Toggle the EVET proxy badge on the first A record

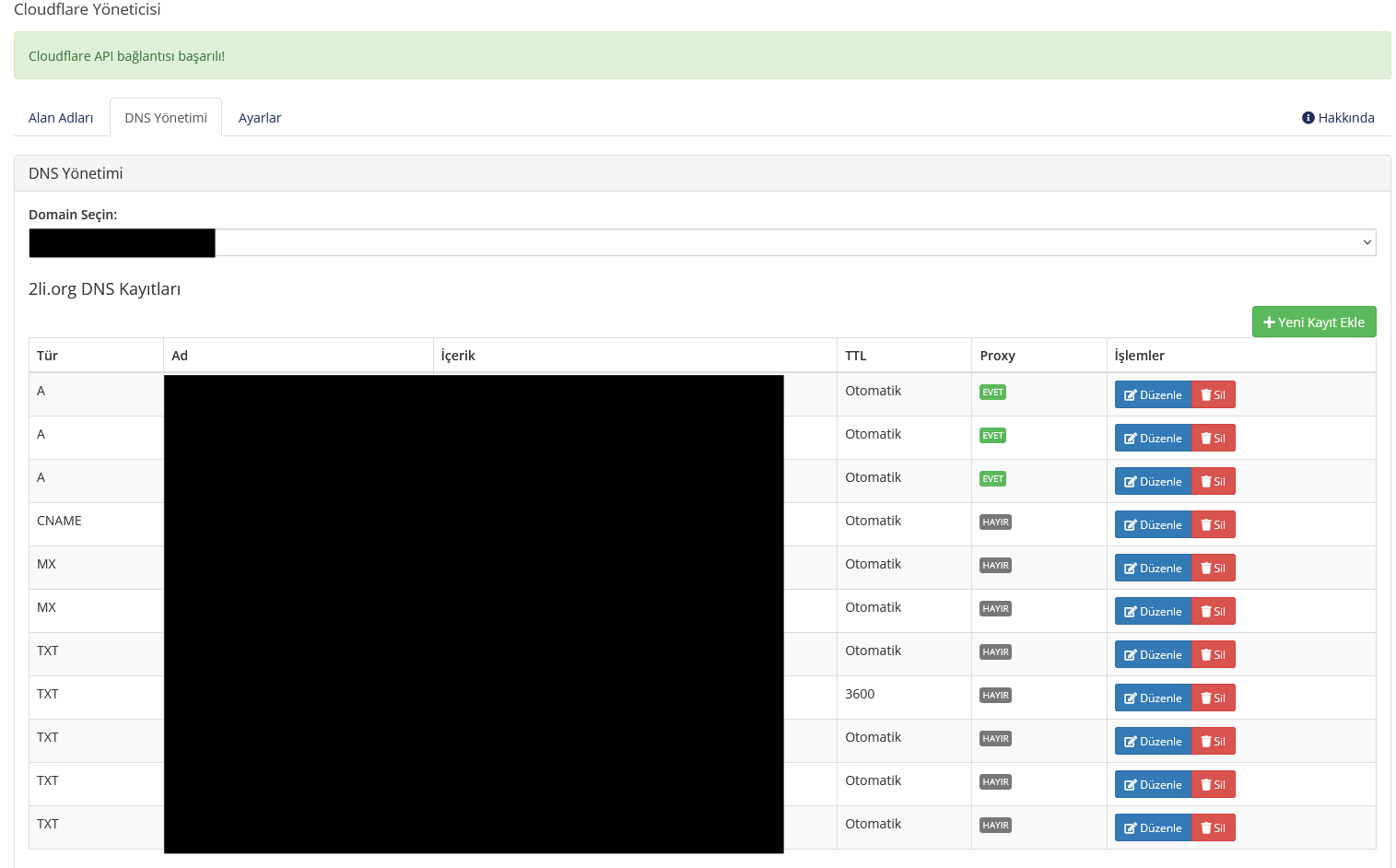click(992, 392)
